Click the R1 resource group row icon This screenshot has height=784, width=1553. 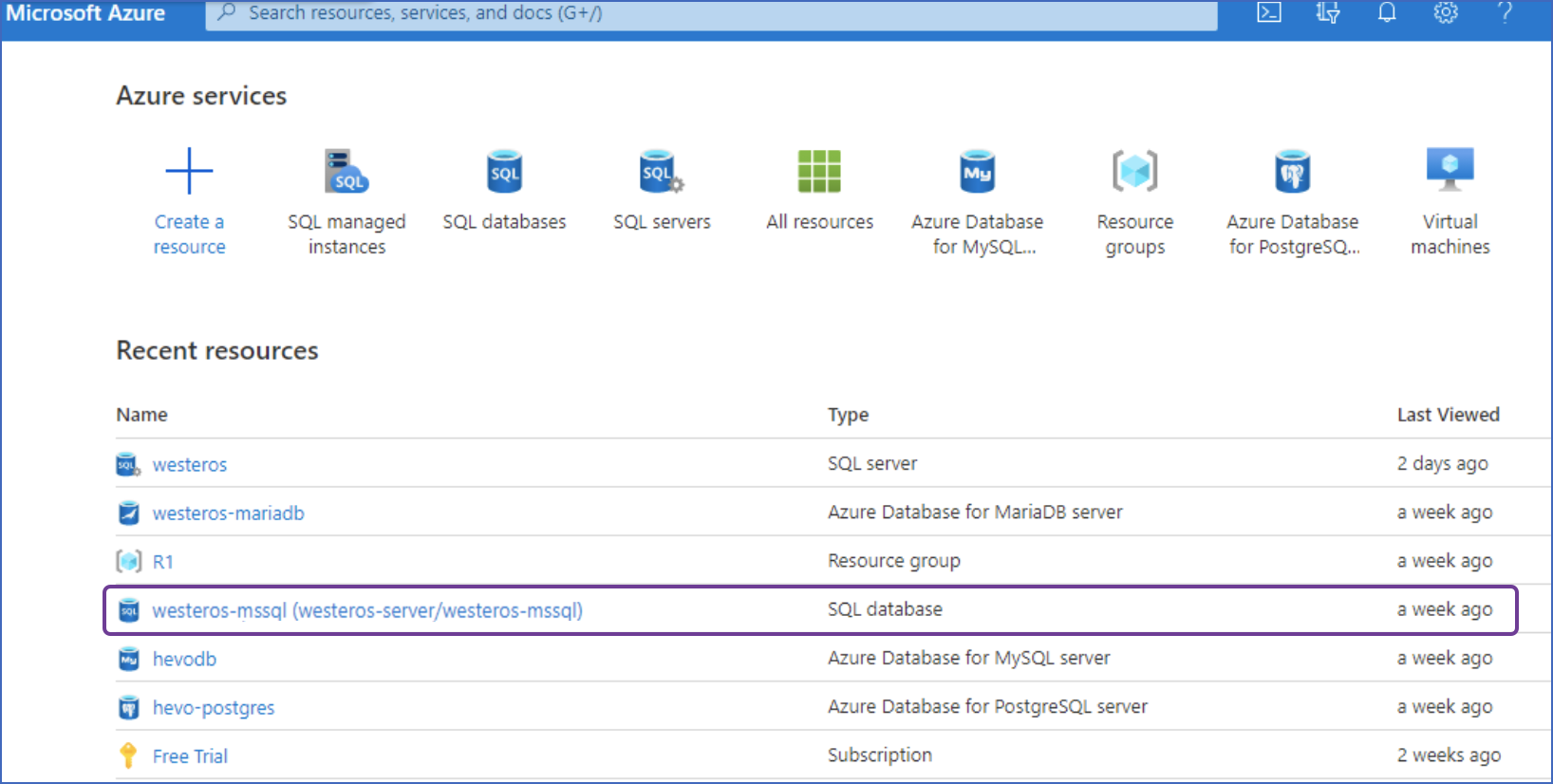(x=128, y=562)
